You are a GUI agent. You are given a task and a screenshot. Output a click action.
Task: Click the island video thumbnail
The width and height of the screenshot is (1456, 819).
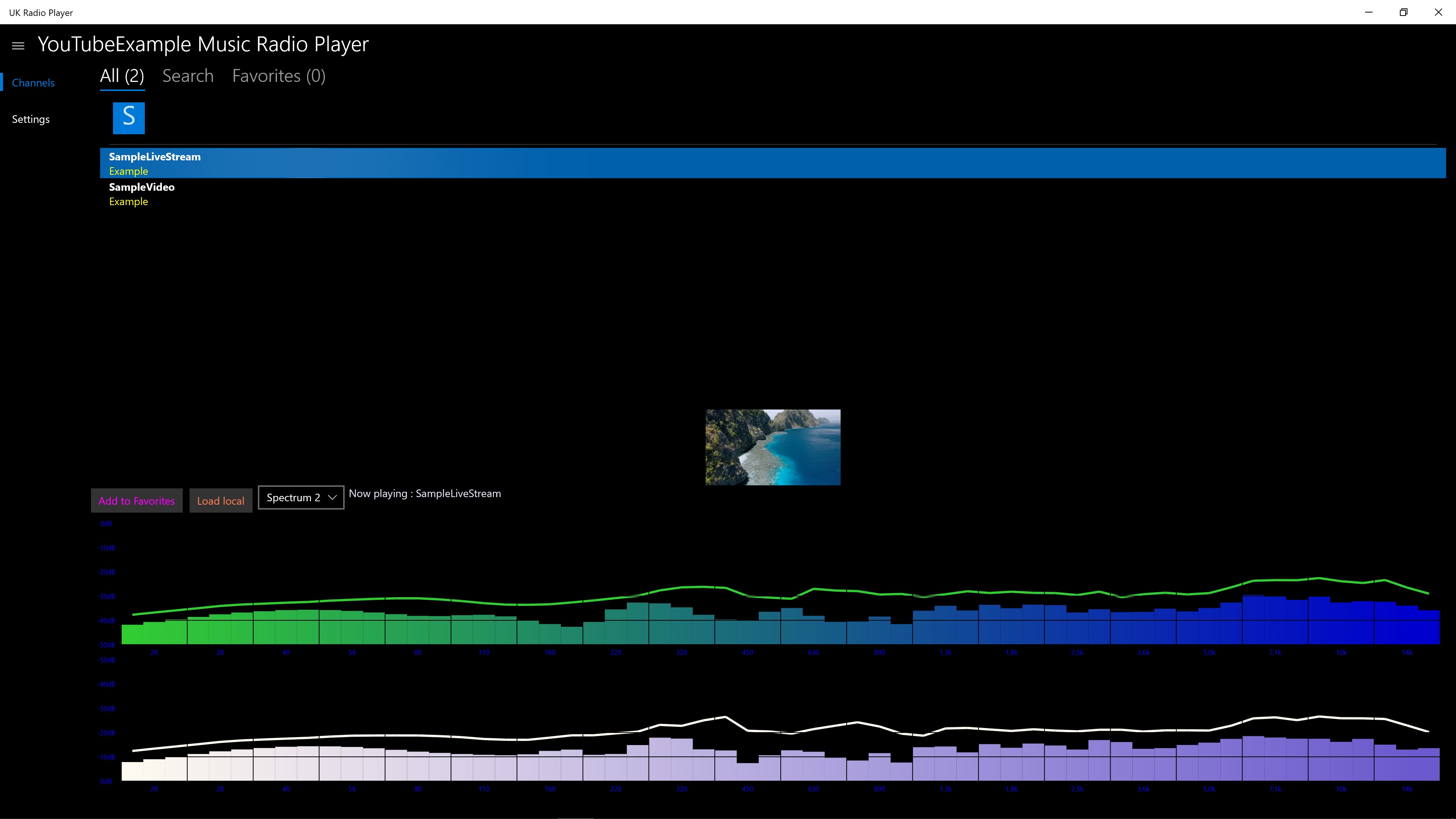773,447
